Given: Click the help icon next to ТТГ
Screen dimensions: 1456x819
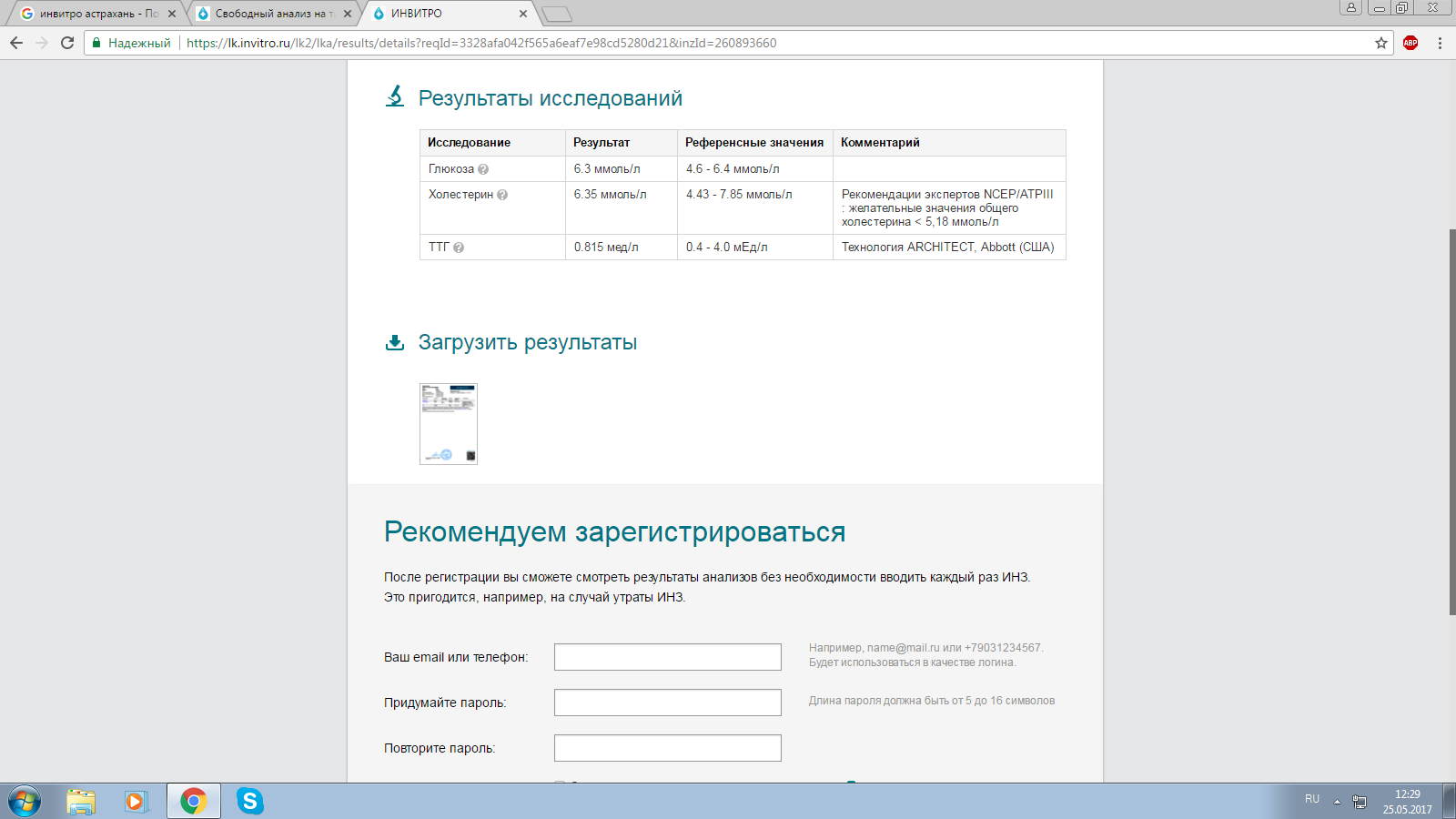Looking at the screenshot, I should (x=459, y=248).
